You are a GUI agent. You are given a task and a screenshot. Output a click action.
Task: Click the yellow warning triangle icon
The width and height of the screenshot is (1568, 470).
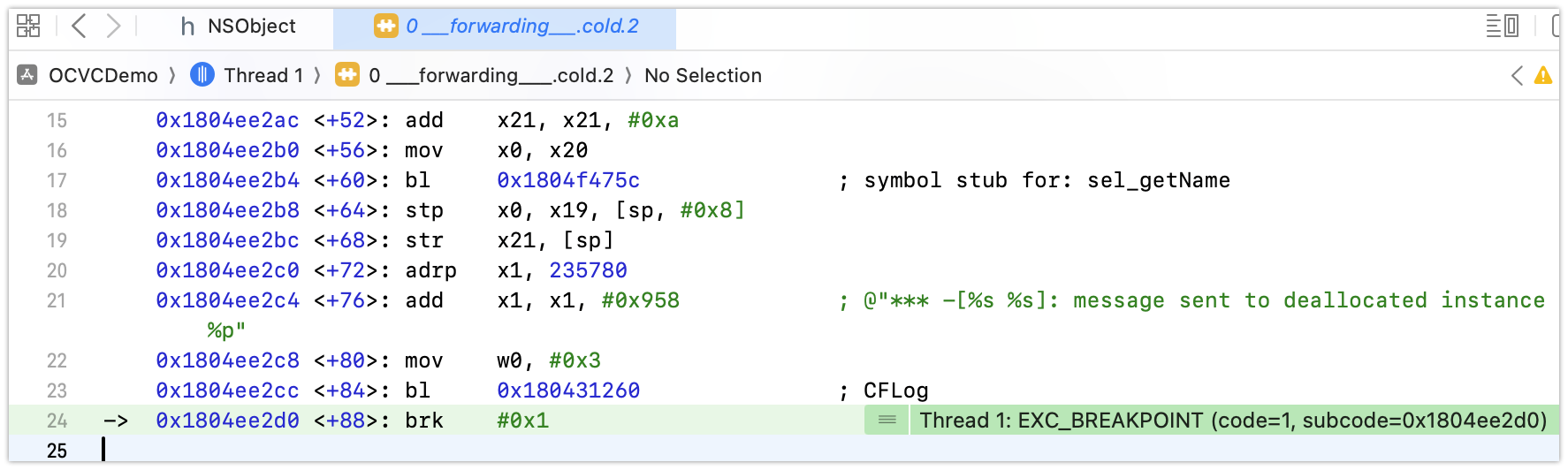pos(1543,76)
